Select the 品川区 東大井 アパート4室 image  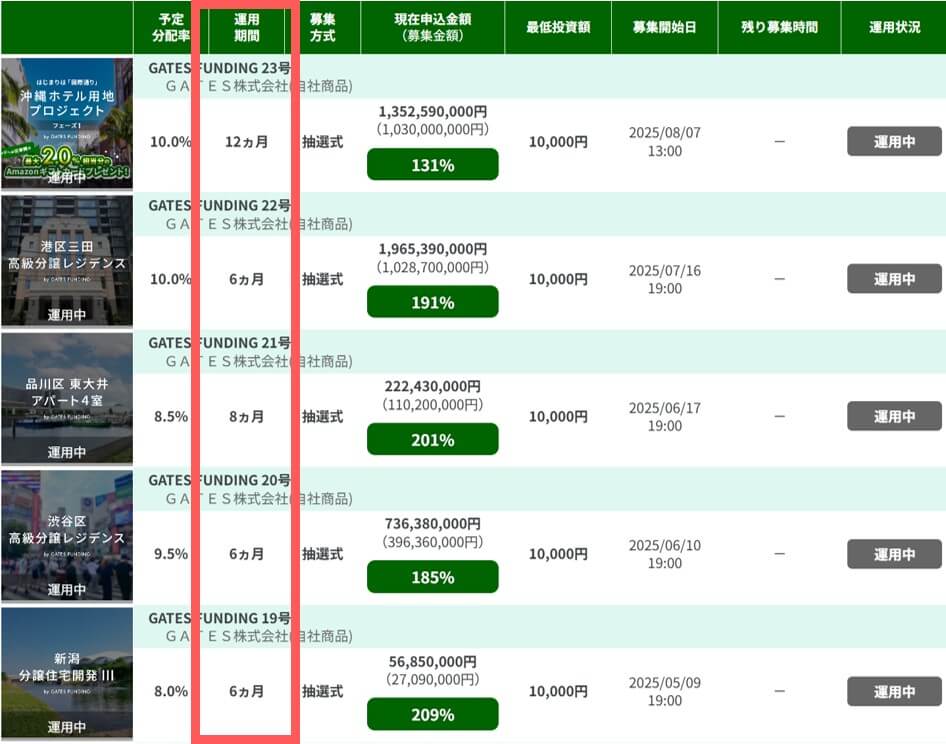[x=67, y=398]
